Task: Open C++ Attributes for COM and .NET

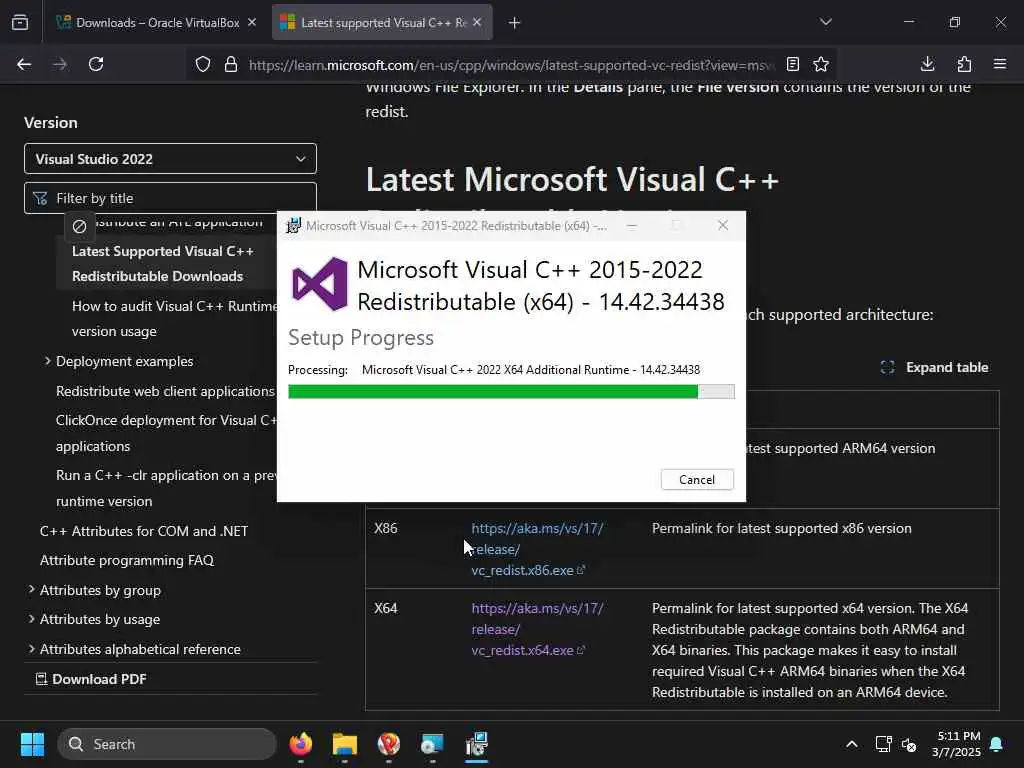Action: (144, 531)
